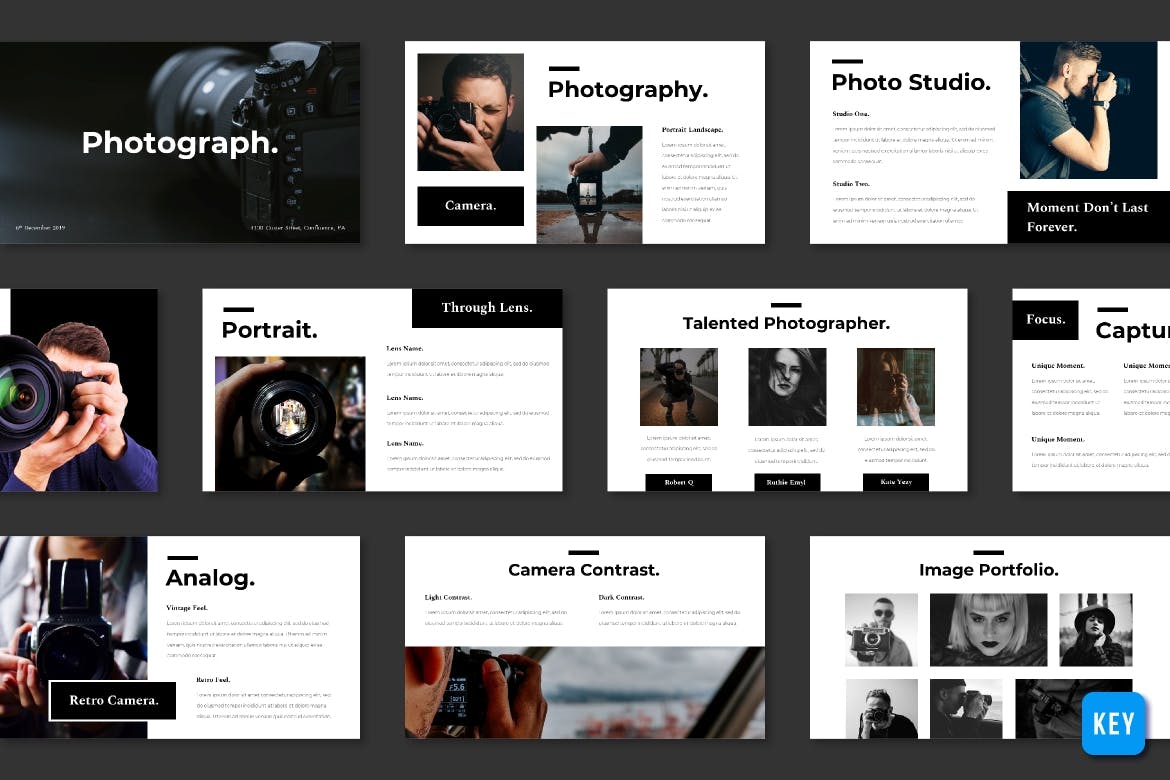Viewport: 1170px width, 780px height.
Task: Click the blue Keynote app icon
Action: point(1113,723)
